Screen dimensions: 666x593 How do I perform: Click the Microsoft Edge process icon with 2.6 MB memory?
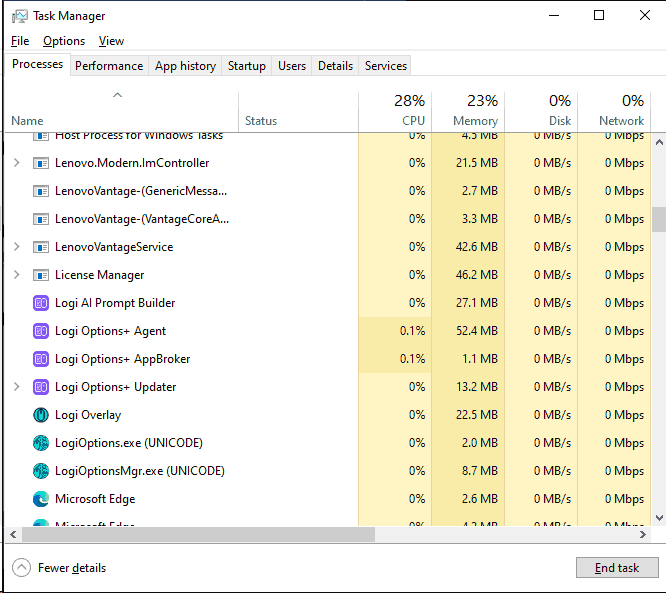[41, 499]
